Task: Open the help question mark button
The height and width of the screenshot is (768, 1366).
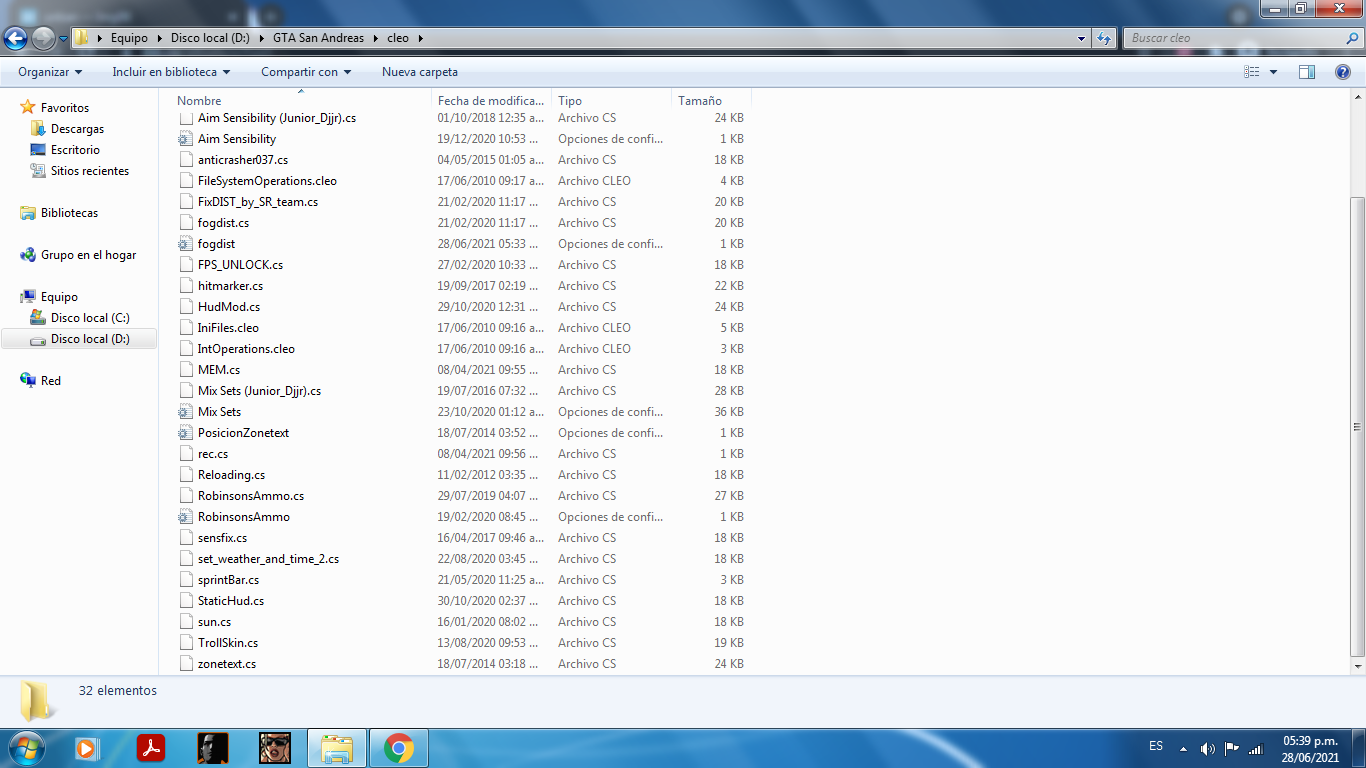Action: (1343, 72)
